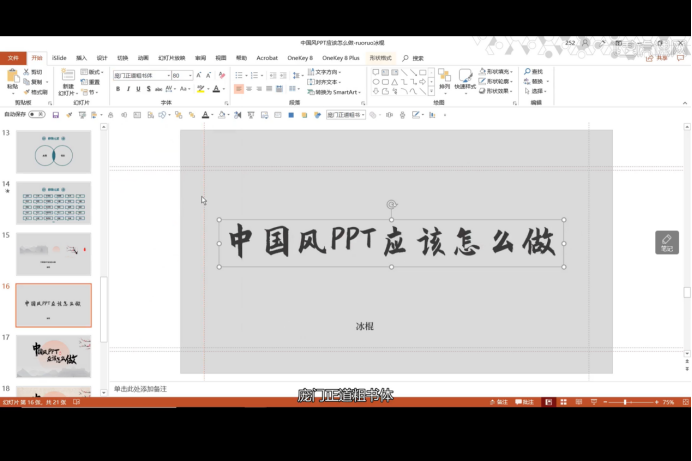
Task: Toggle Italic formatting
Action: [128, 89]
